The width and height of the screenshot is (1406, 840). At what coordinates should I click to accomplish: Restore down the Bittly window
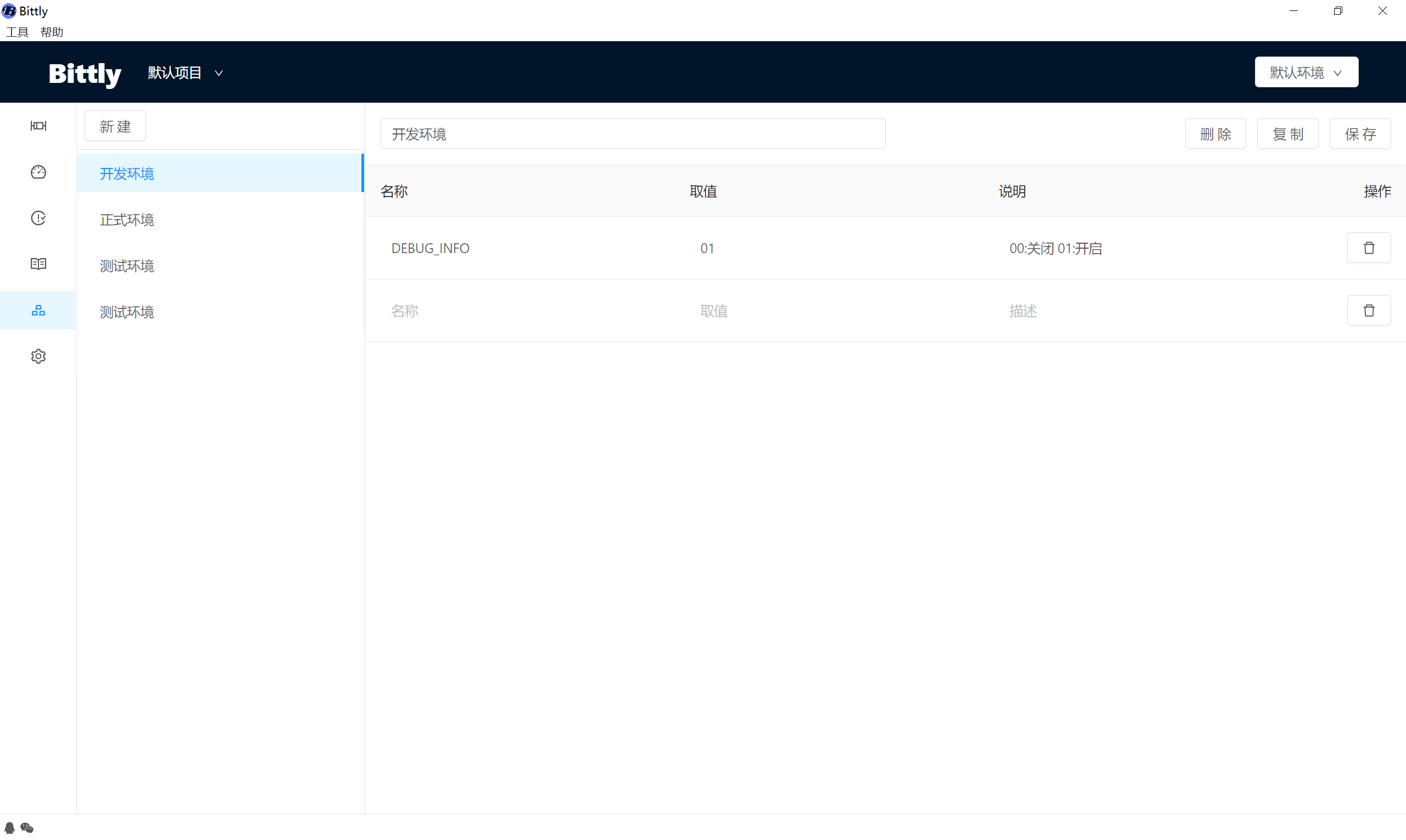tap(1338, 11)
